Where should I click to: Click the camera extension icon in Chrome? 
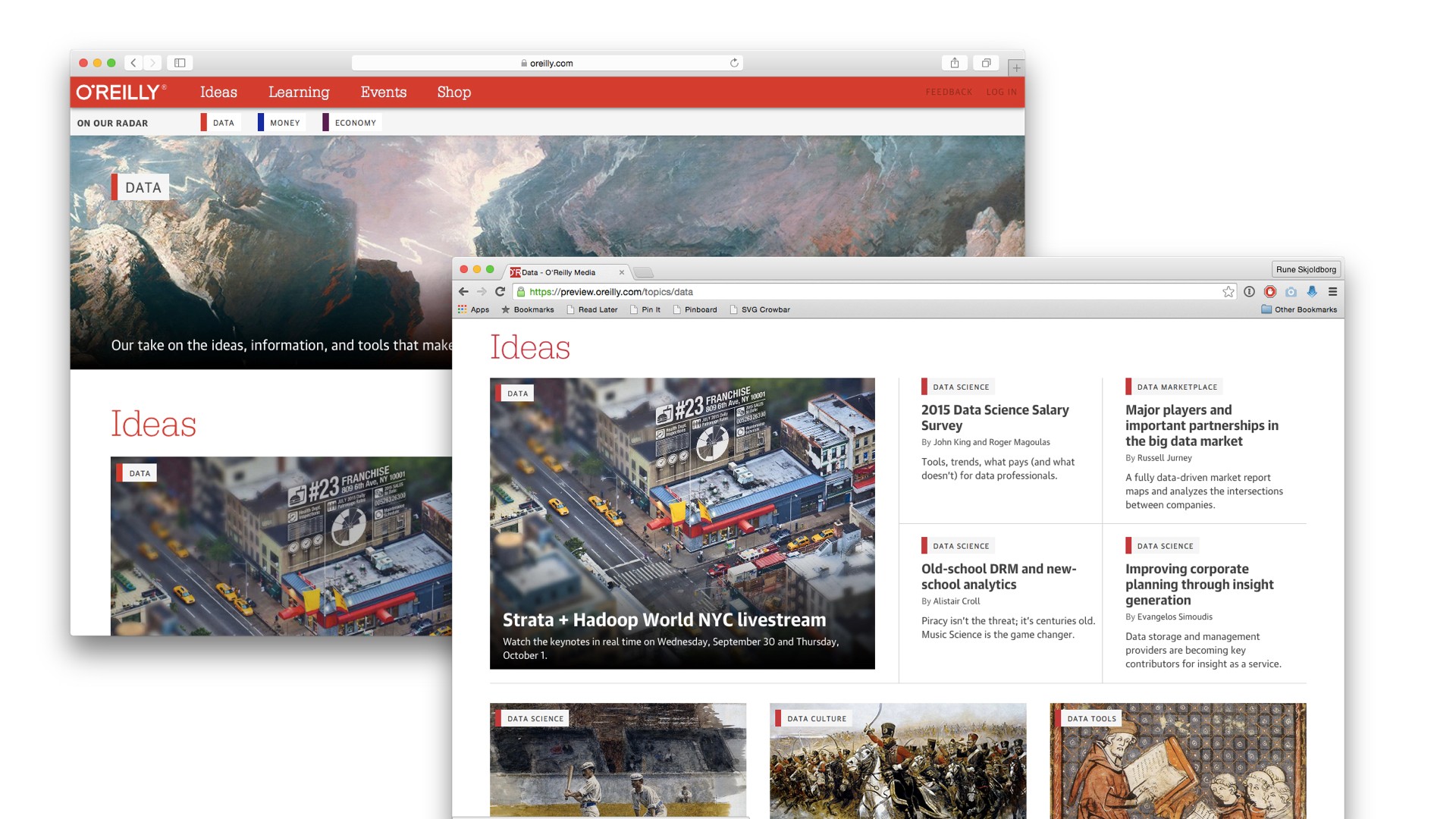pyautogui.click(x=1291, y=291)
